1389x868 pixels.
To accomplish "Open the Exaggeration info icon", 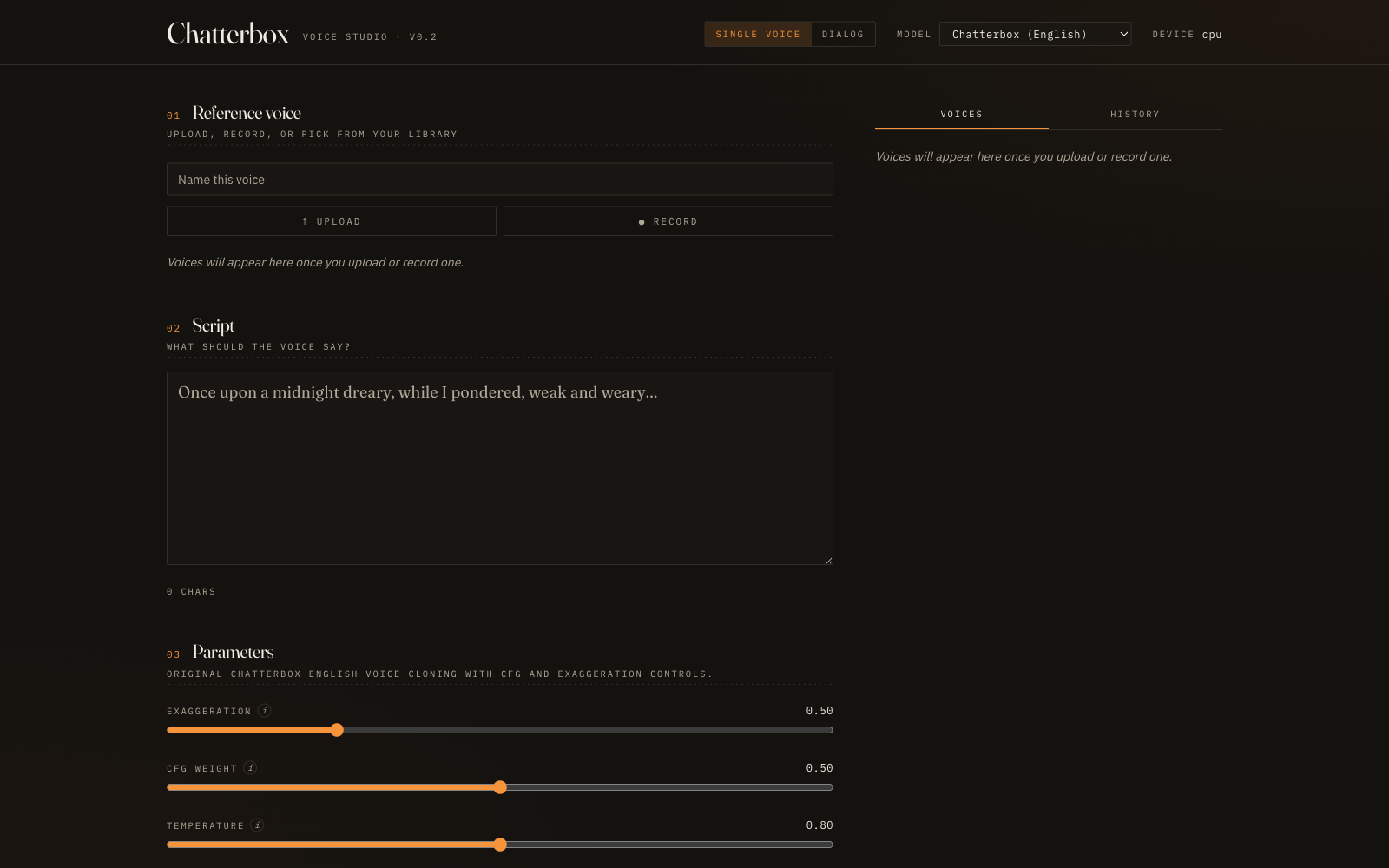I will (265, 711).
